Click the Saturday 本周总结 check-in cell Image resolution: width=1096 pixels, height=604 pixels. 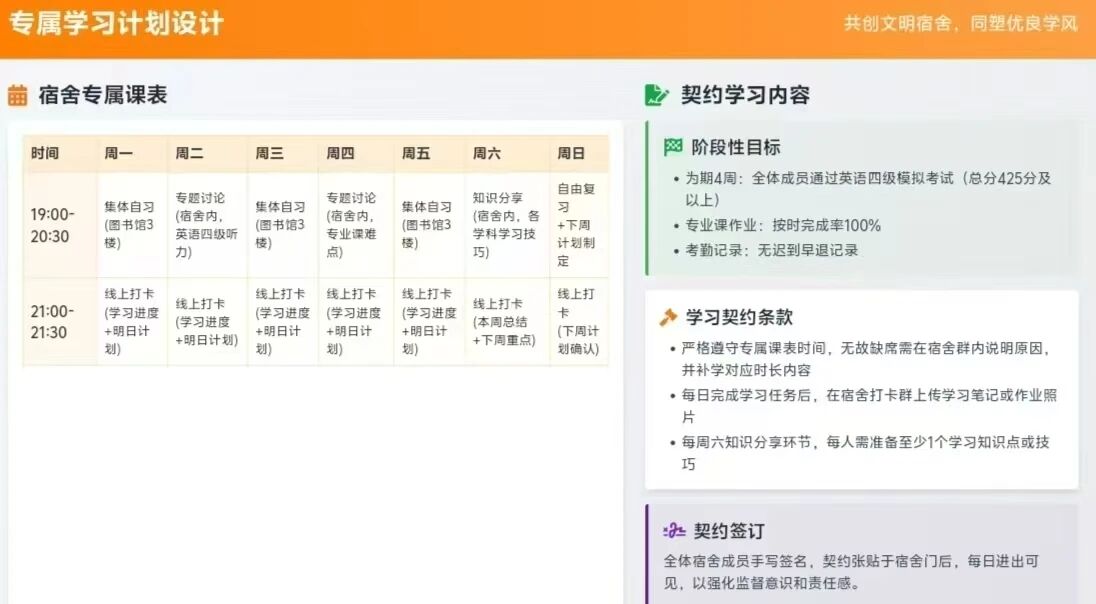click(x=507, y=322)
